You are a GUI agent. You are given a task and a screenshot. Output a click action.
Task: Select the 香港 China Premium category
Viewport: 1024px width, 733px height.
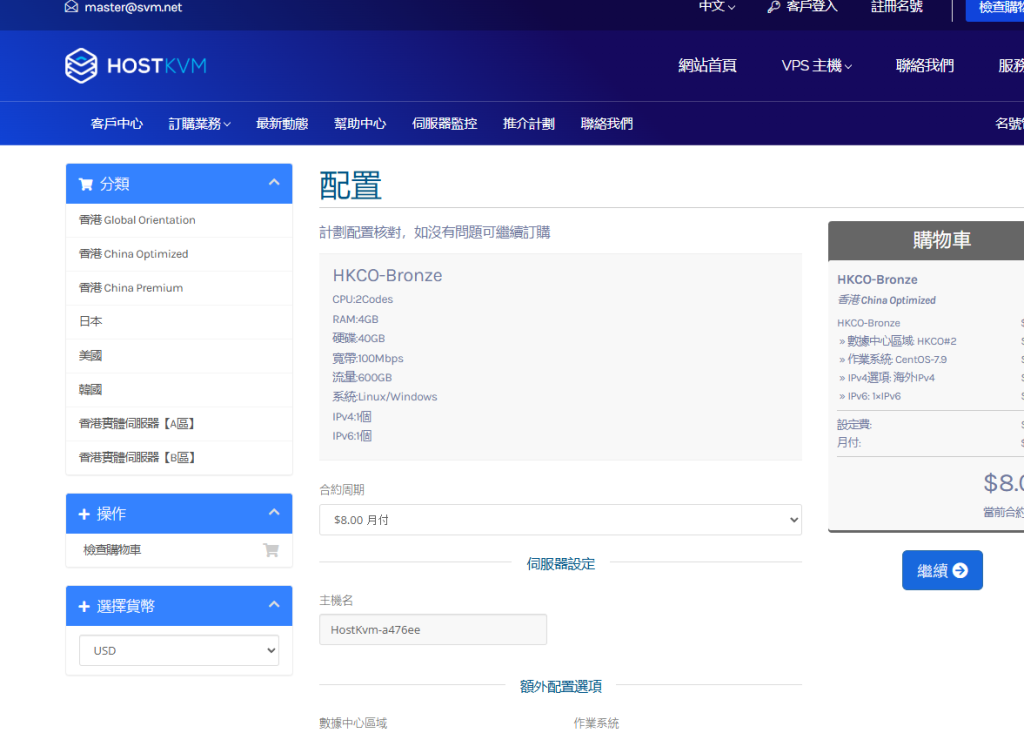coord(131,288)
